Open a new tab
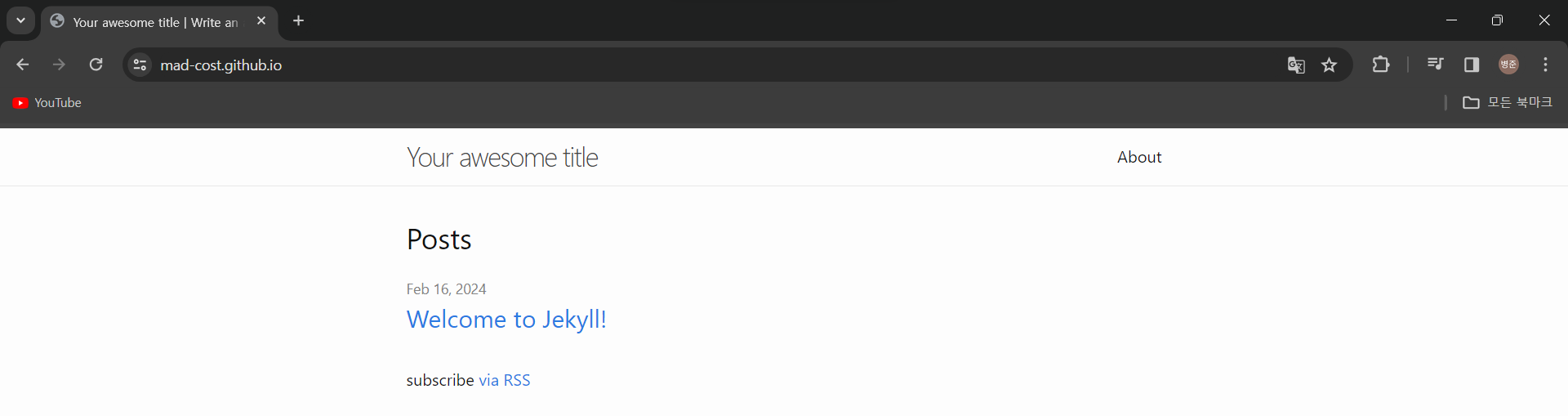The image size is (1568, 416). [299, 20]
